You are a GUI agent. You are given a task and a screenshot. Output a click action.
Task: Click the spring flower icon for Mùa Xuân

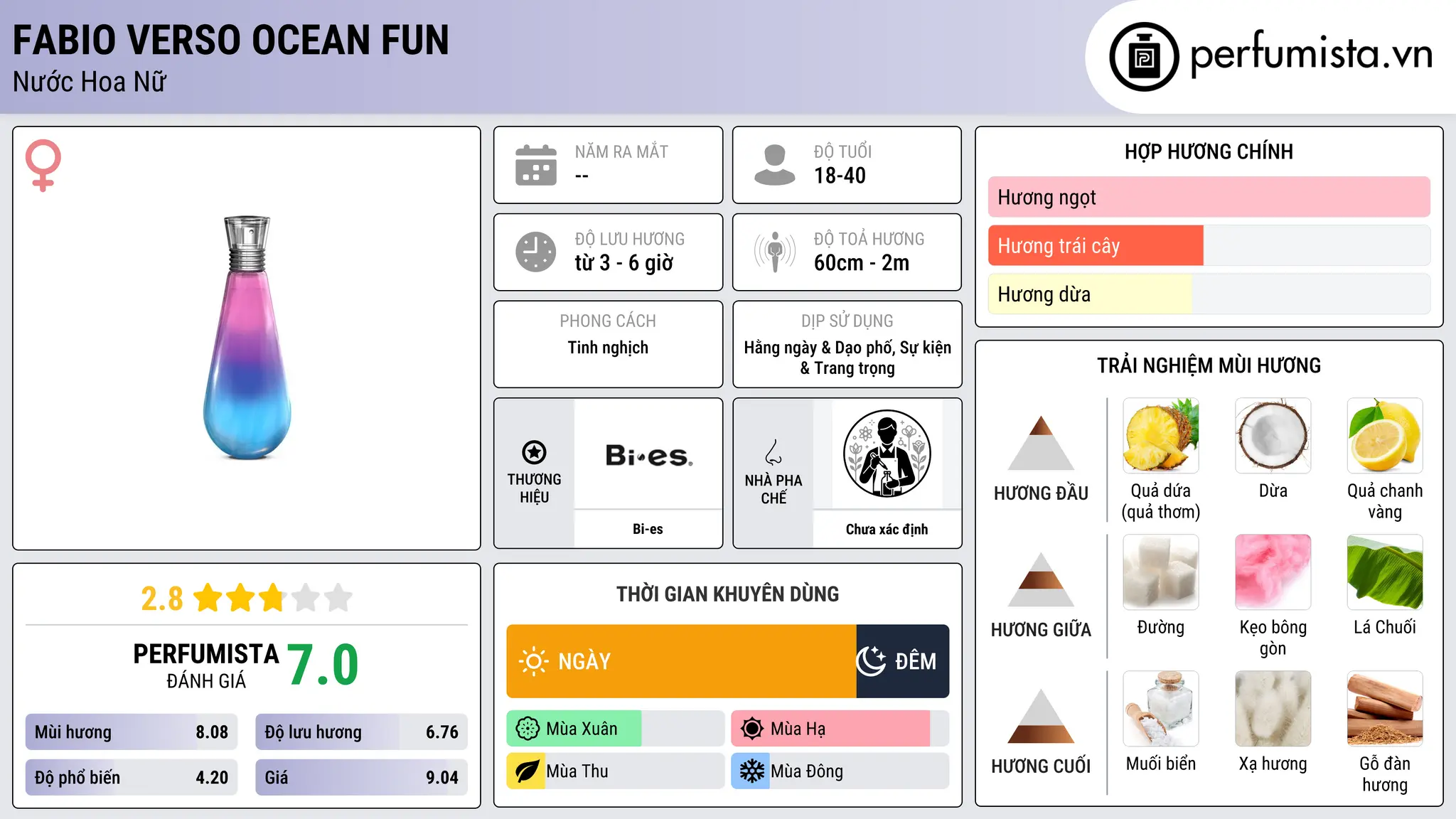point(528,729)
